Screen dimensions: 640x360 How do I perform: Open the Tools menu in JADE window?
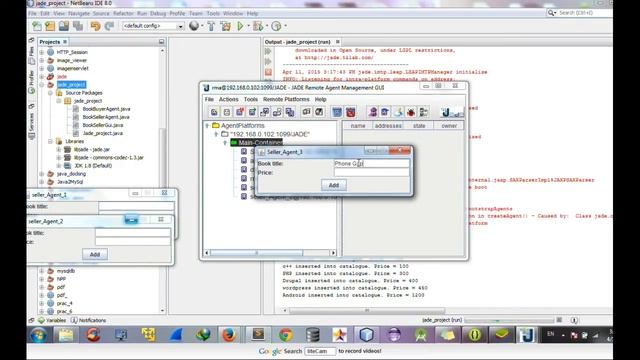point(251,100)
